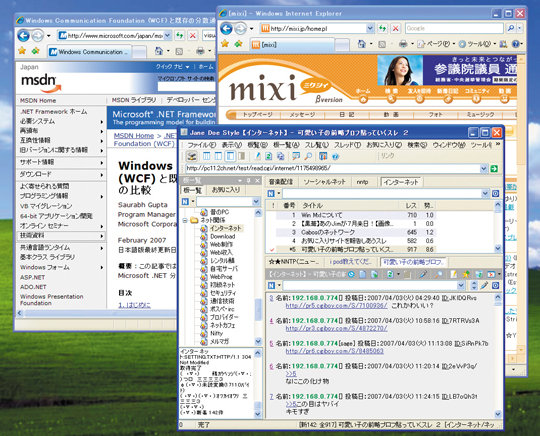Click the star favorite icon in the thread toolbar
Viewport: 540px width, 436px height.
[x=466, y=274]
